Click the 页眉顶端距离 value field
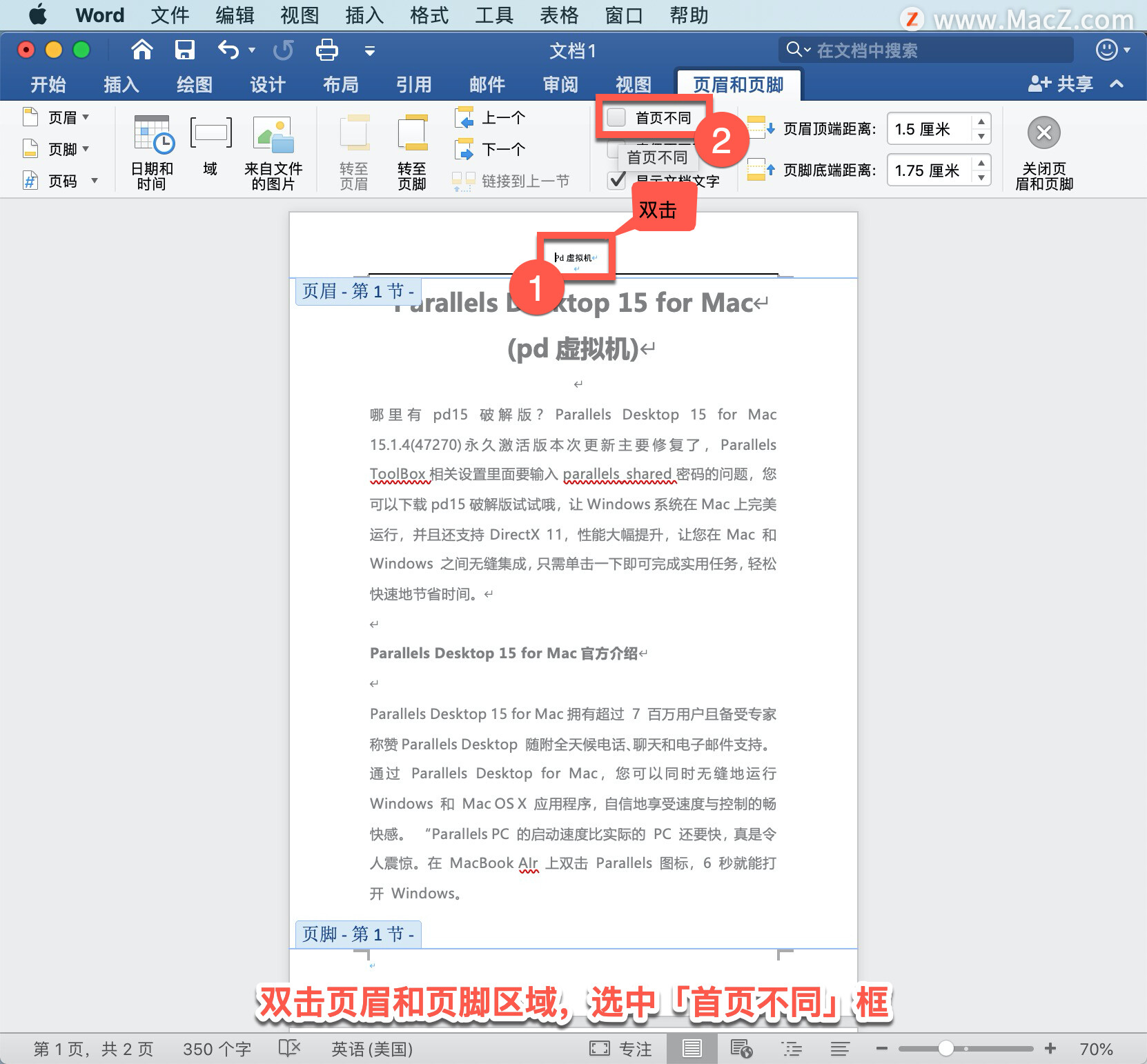1147x1064 pixels. coord(931,129)
